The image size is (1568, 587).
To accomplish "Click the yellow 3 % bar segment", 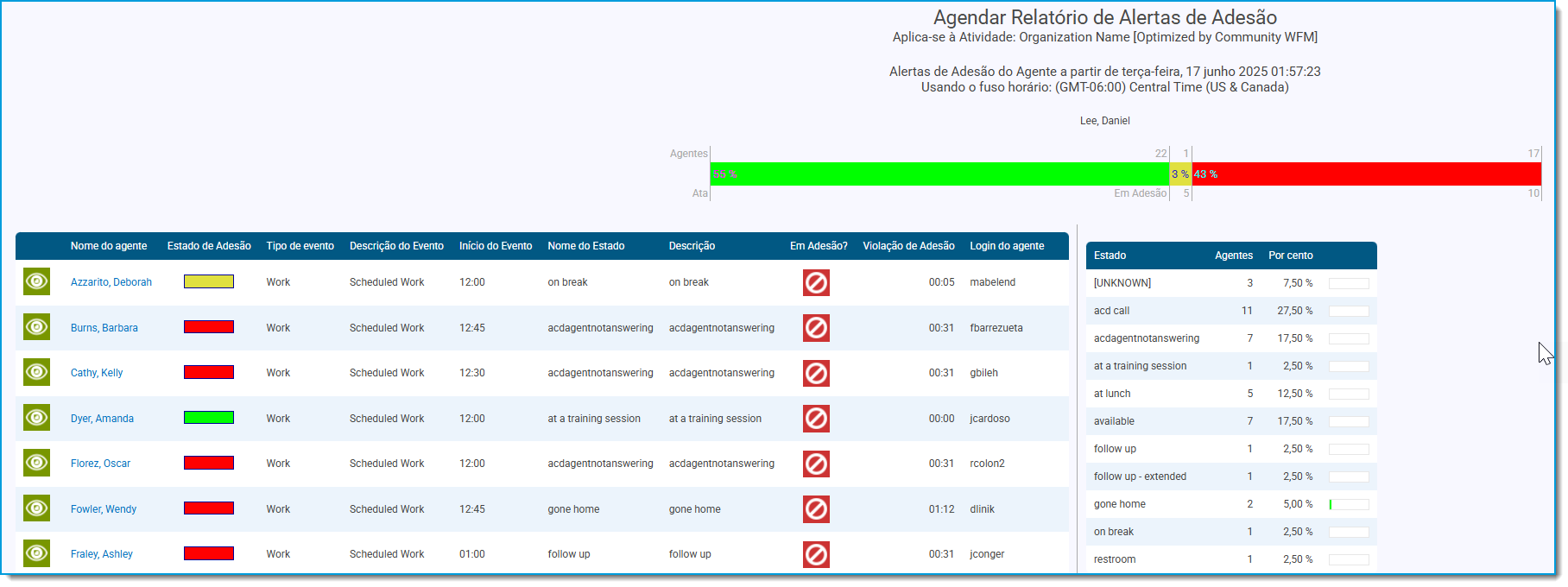I will tap(1180, 174).
